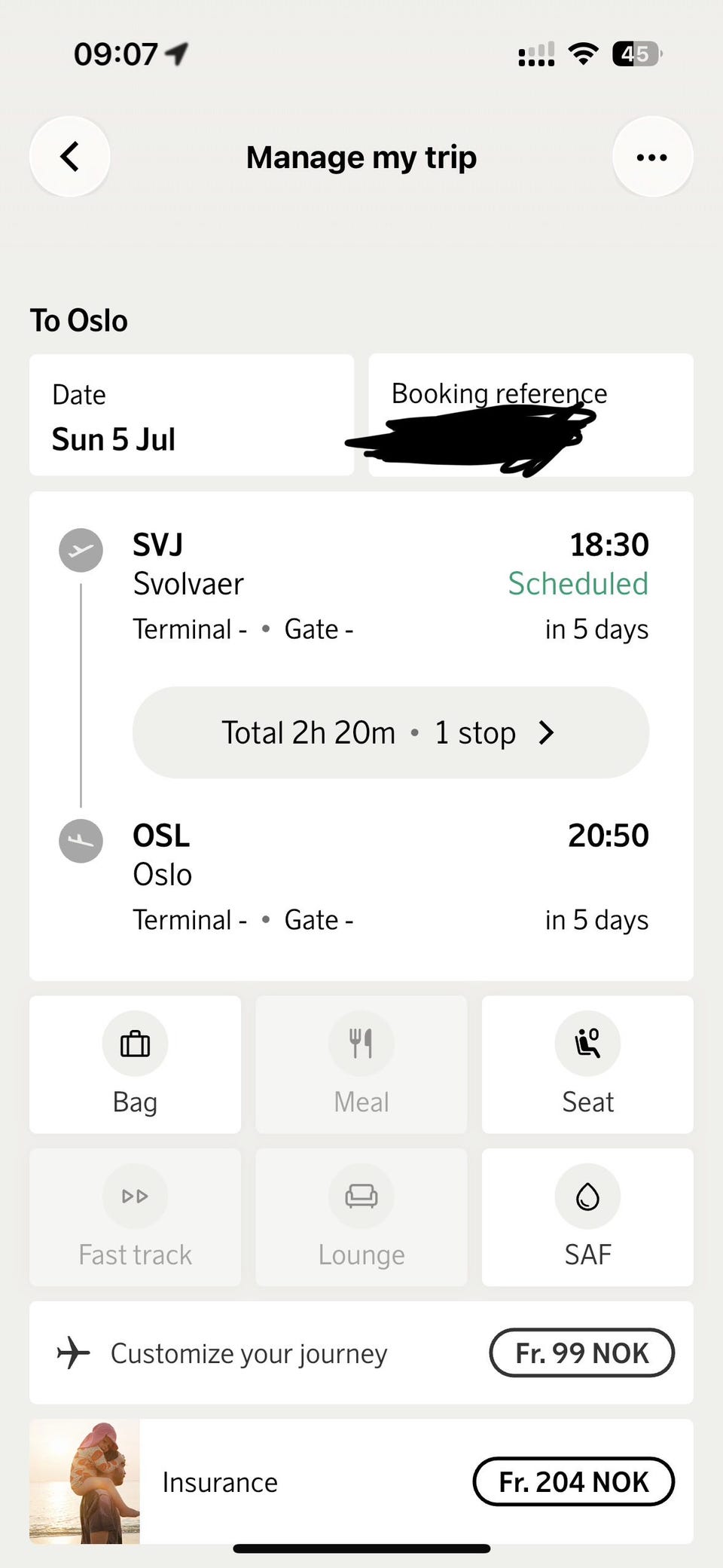Tap the insurance thumbnail image
This screenshot has height=1568, width=723.
pyautogui.click(x=84, y=1481)
